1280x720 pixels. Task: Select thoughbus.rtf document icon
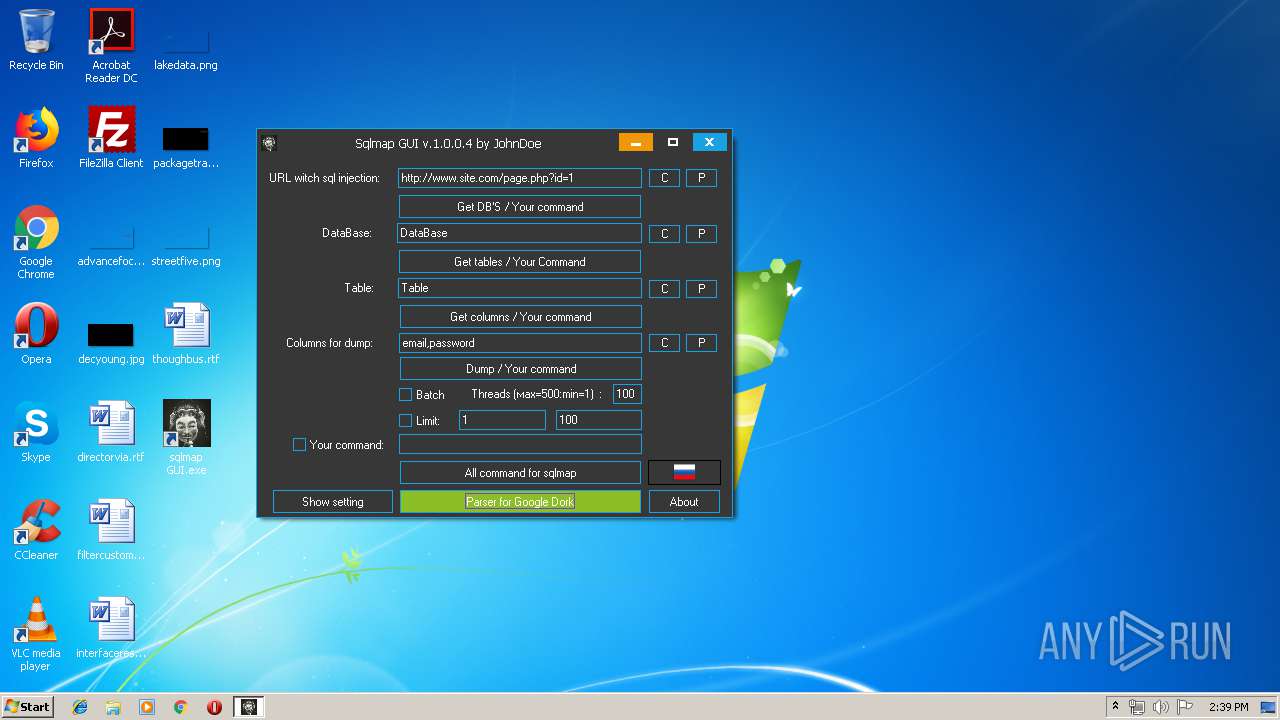tap(186, 334)
